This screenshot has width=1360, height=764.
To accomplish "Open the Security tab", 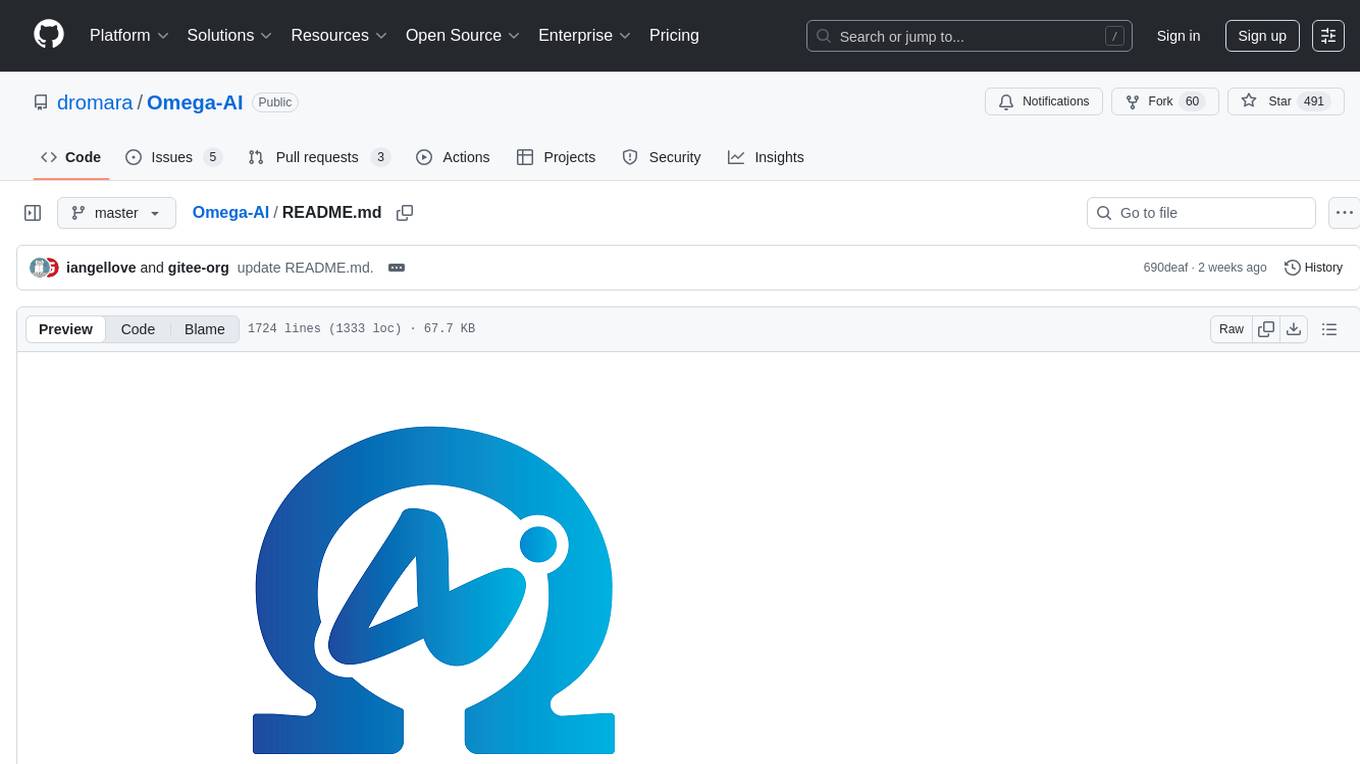I will pos(662,157).
